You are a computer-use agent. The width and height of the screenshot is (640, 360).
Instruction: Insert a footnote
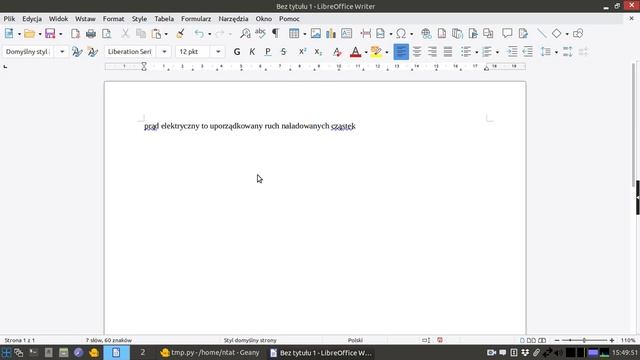(x=442, y=33)
